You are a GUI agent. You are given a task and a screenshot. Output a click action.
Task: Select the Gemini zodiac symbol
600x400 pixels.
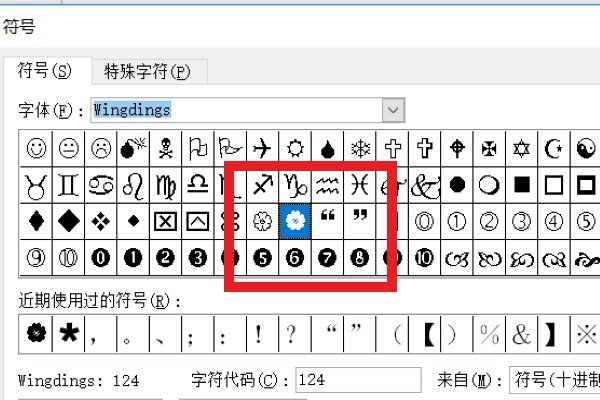click(x=68, y=185)
